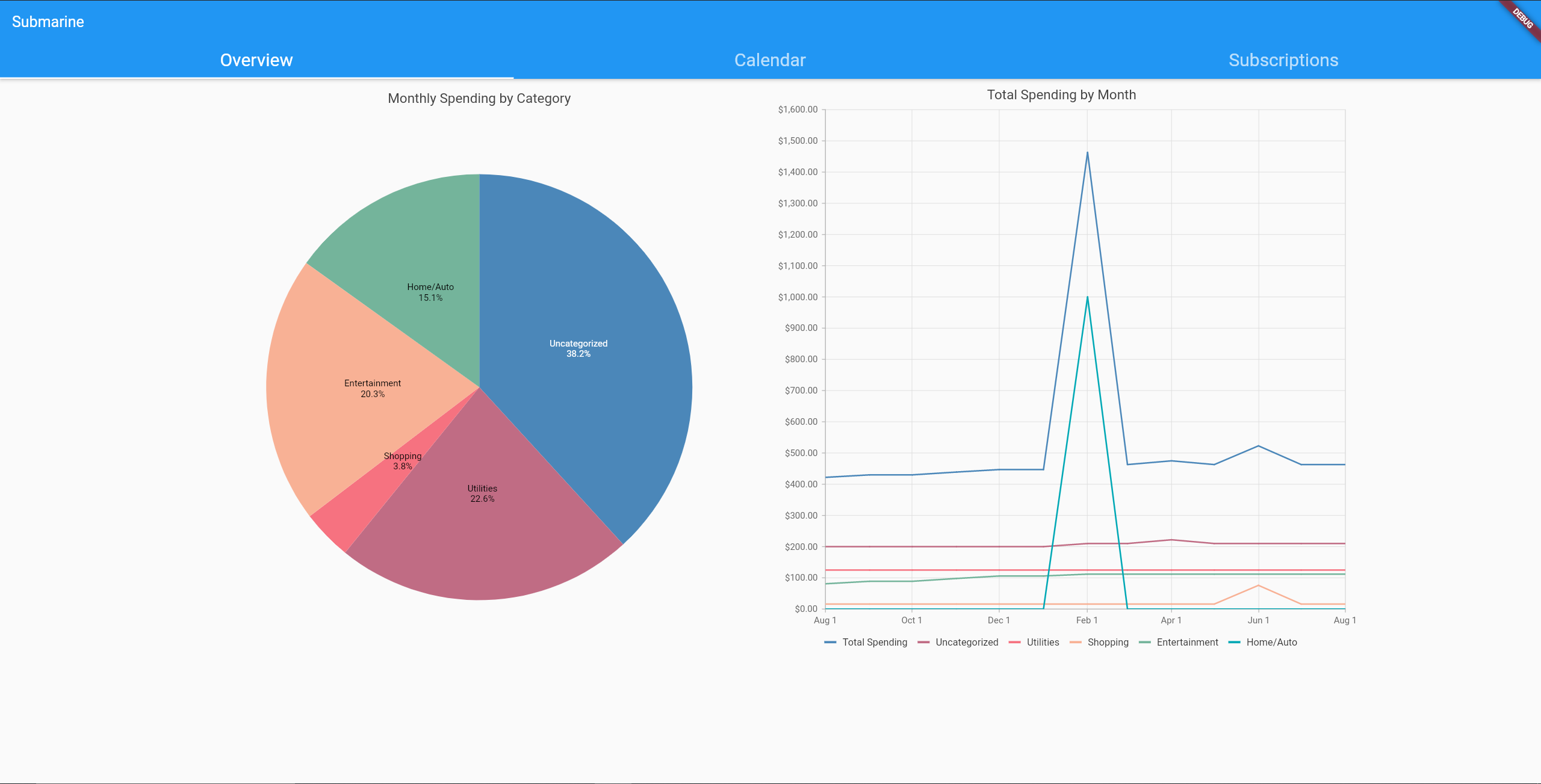1541x784 pixels.
Task: Click the Feb 1 axis label
Action: 1087,620
